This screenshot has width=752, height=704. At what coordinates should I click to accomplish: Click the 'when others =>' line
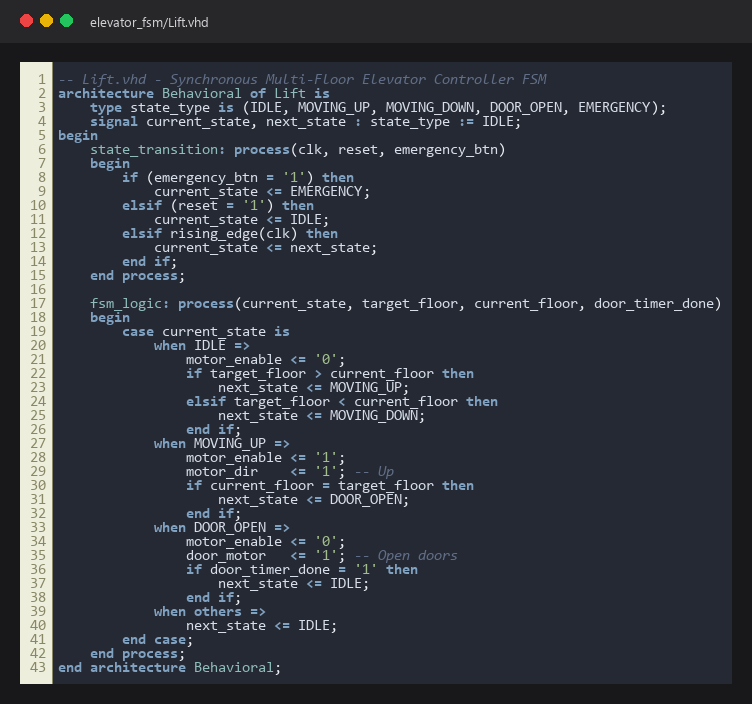tap(210, 612)
